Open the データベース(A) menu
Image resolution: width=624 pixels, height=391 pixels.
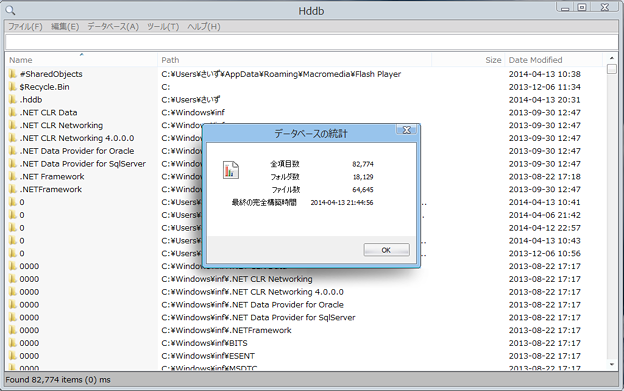click(113, 27)
